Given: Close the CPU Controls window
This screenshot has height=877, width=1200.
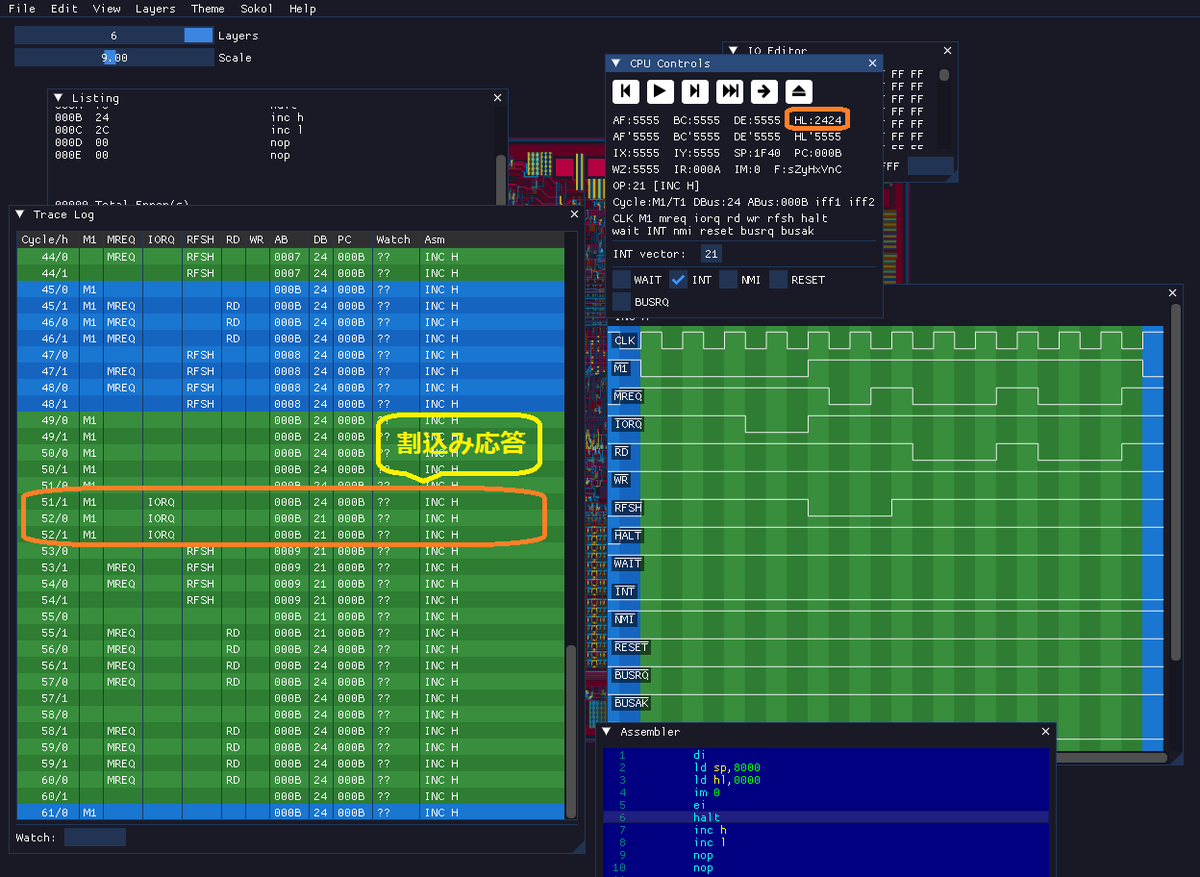Looking at the screenshot, I should (x=873, y=63).
